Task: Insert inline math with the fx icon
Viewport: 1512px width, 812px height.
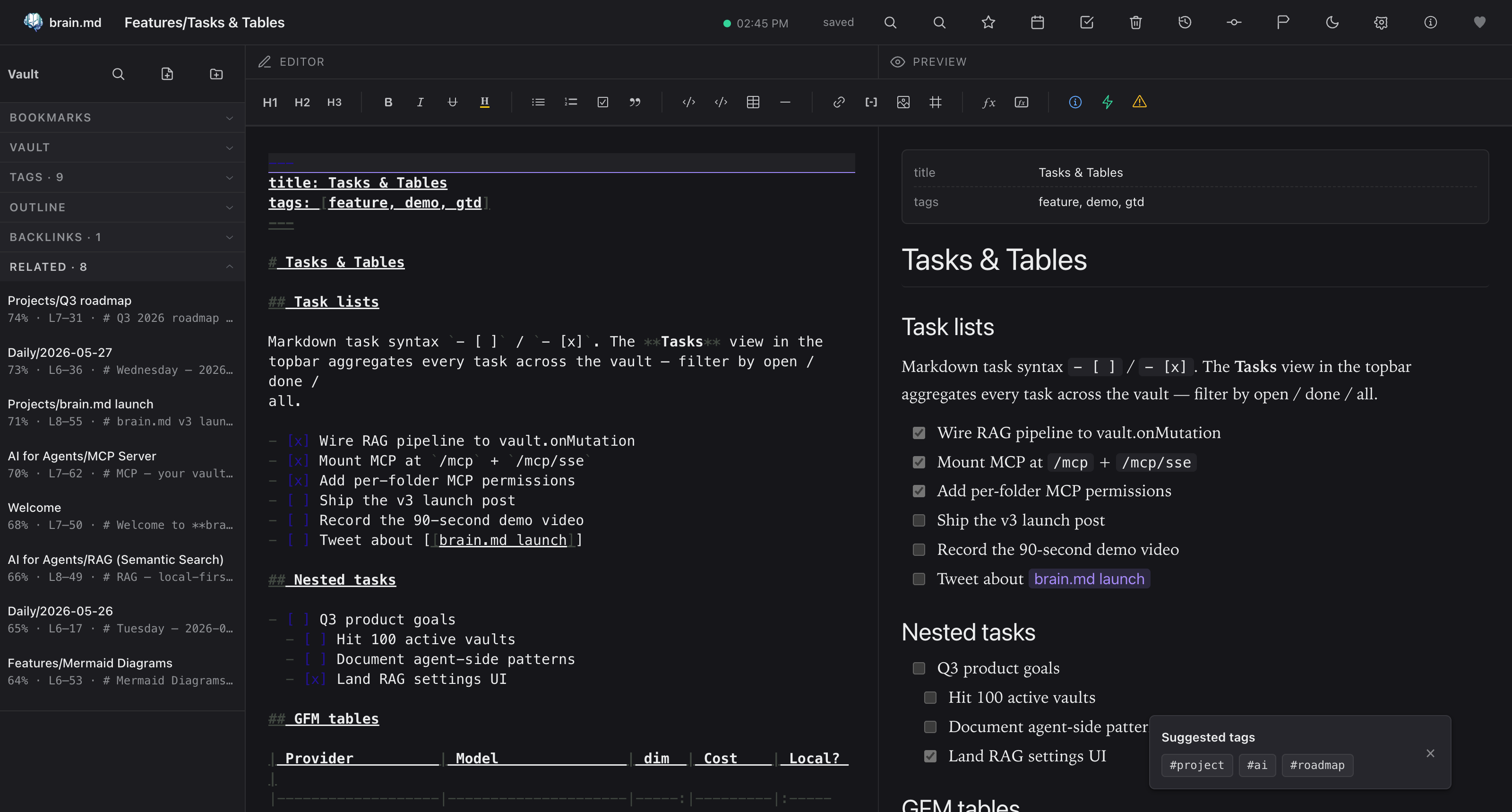Action: [x=989, y=102]
